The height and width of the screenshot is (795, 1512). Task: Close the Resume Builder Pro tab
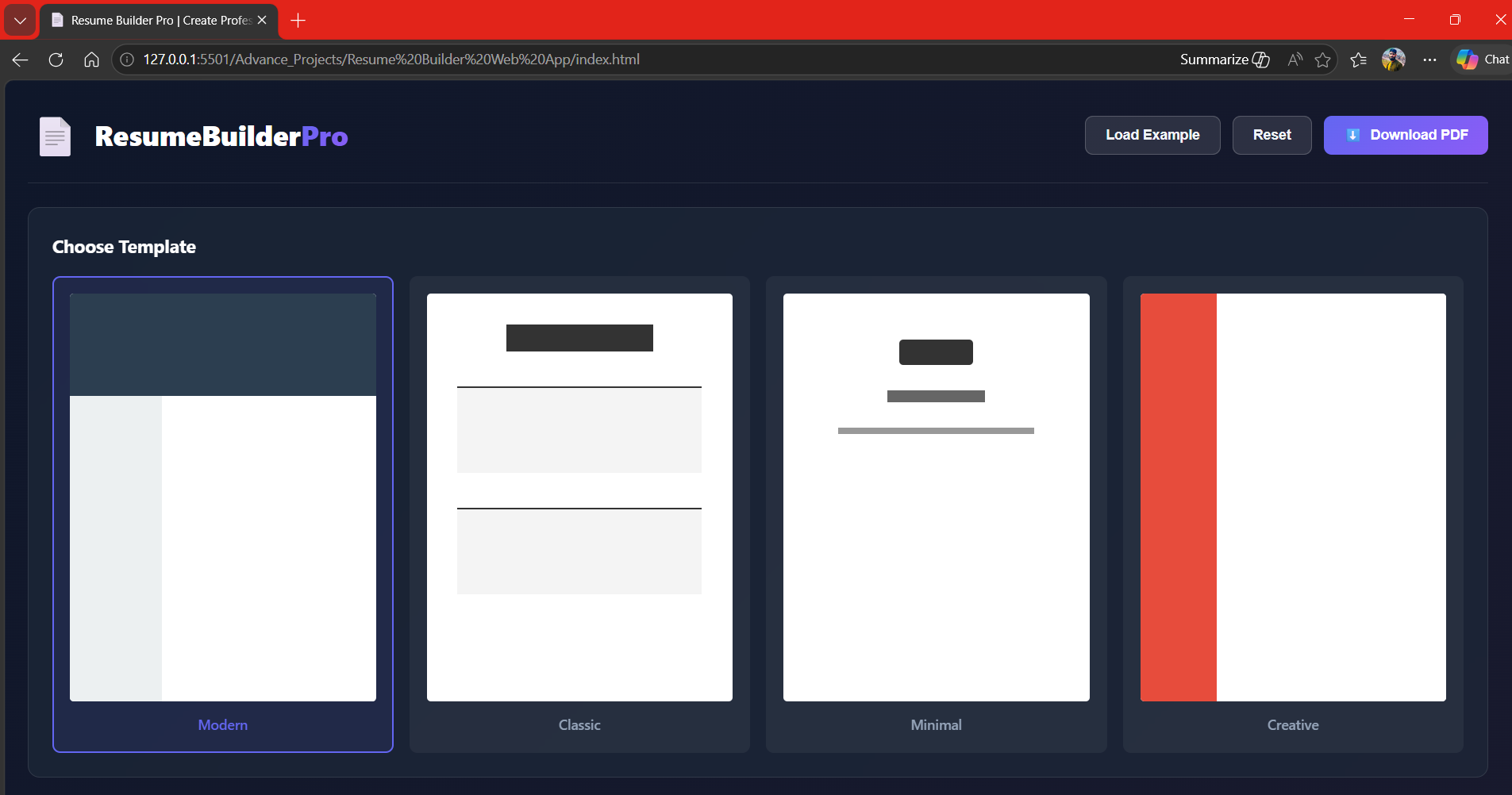(262, 20)
